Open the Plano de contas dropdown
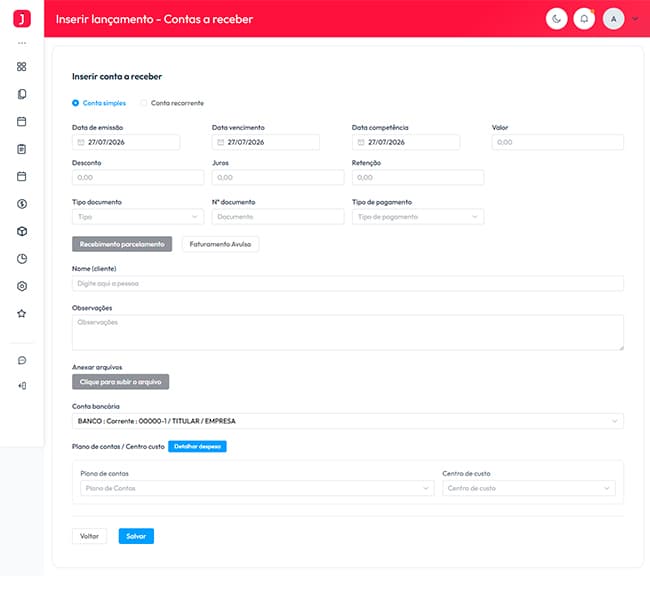The image size is (650, 611). pos(257,488)
